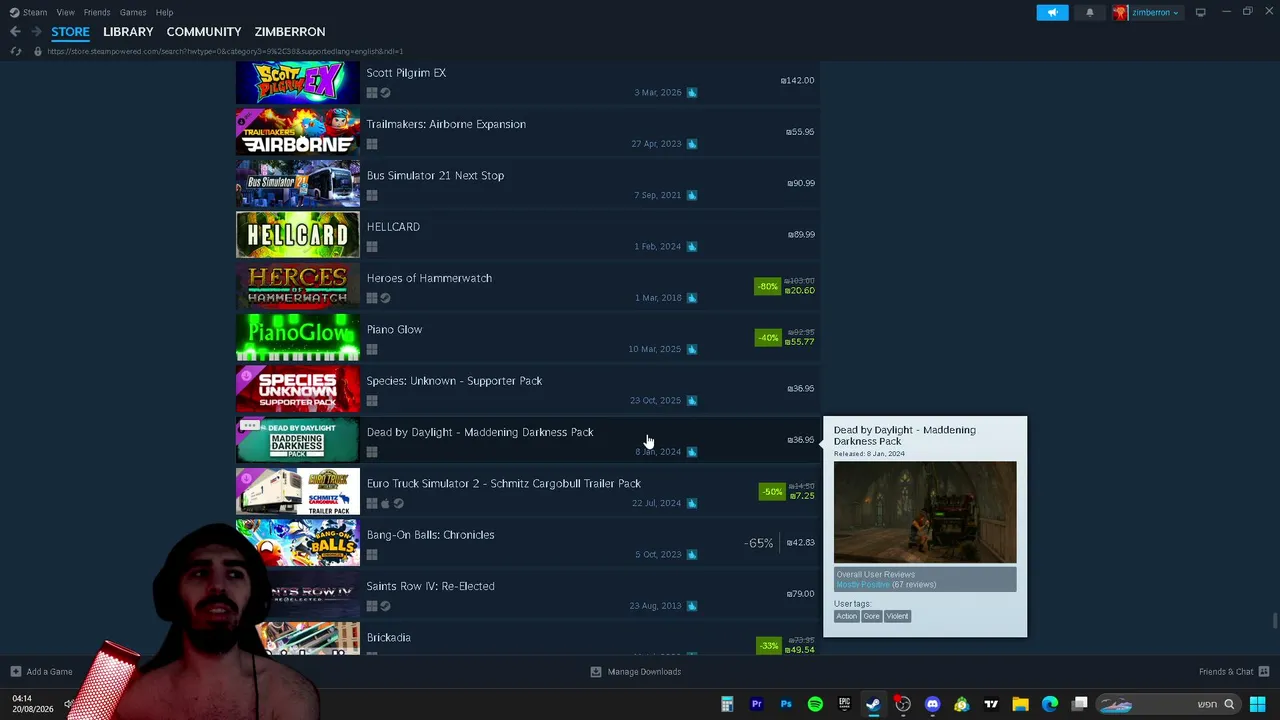Open the announcements megaphone button
The image size is (1280, 720).
(1052, 12)
